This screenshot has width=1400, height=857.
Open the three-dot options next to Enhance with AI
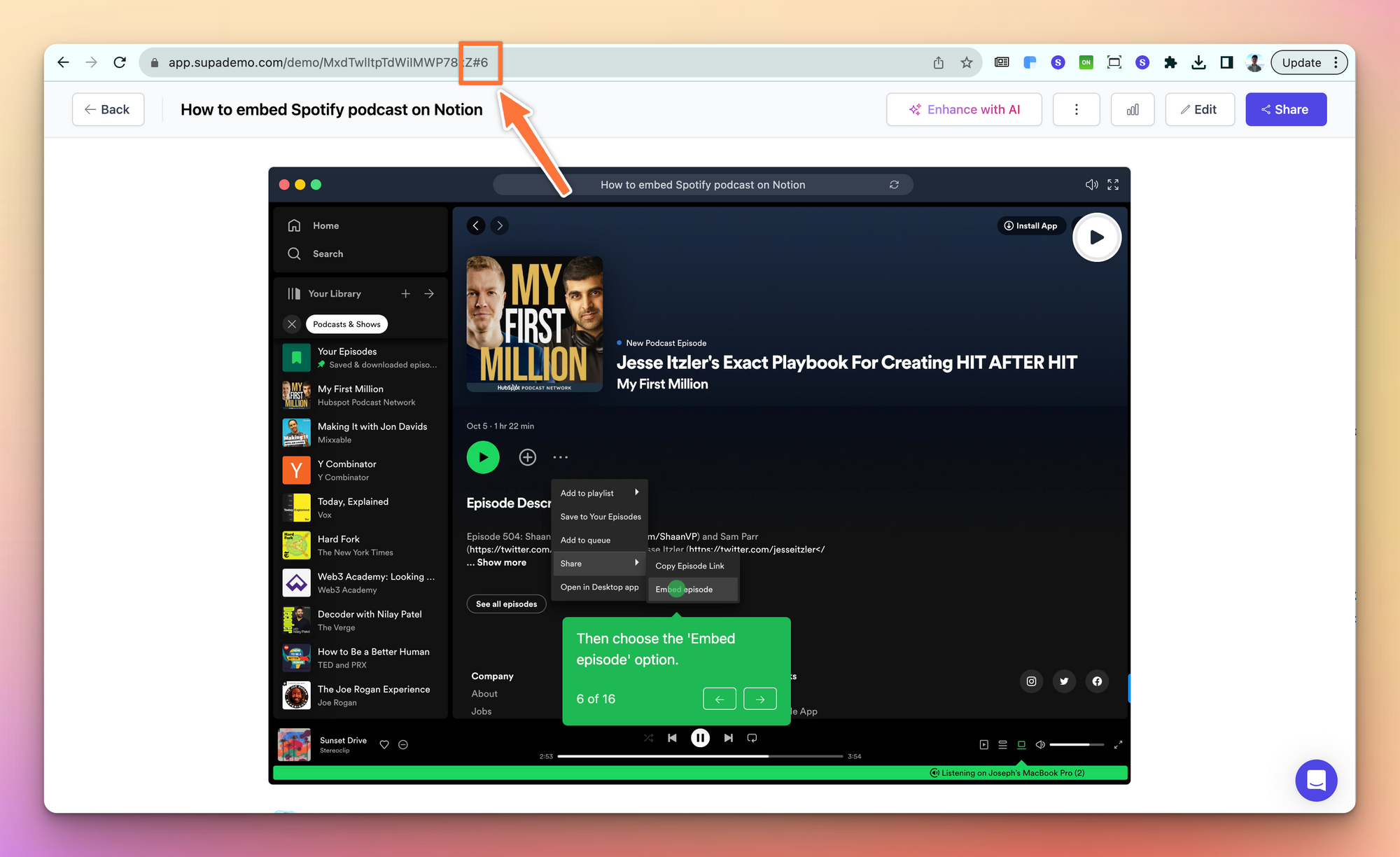tap(1077, 109)
